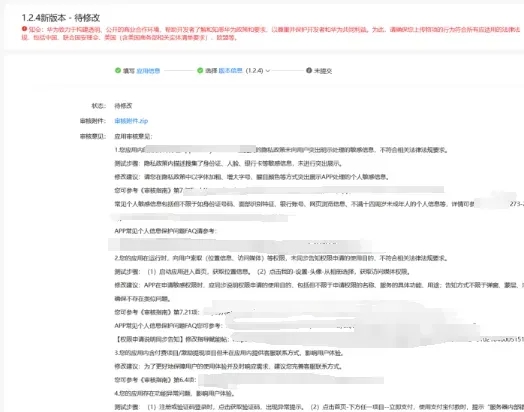Screen dimensions: 524x412
Task: Click the red 知会 notice paragraph
Action: (x=271, y=33)
